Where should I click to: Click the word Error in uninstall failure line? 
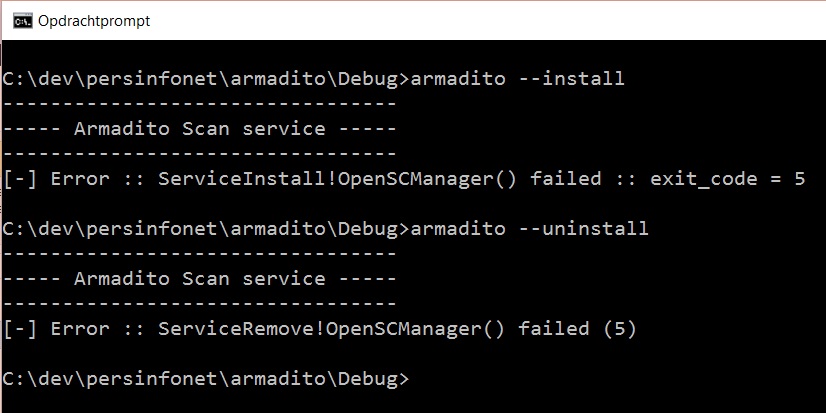pos(80,329)
